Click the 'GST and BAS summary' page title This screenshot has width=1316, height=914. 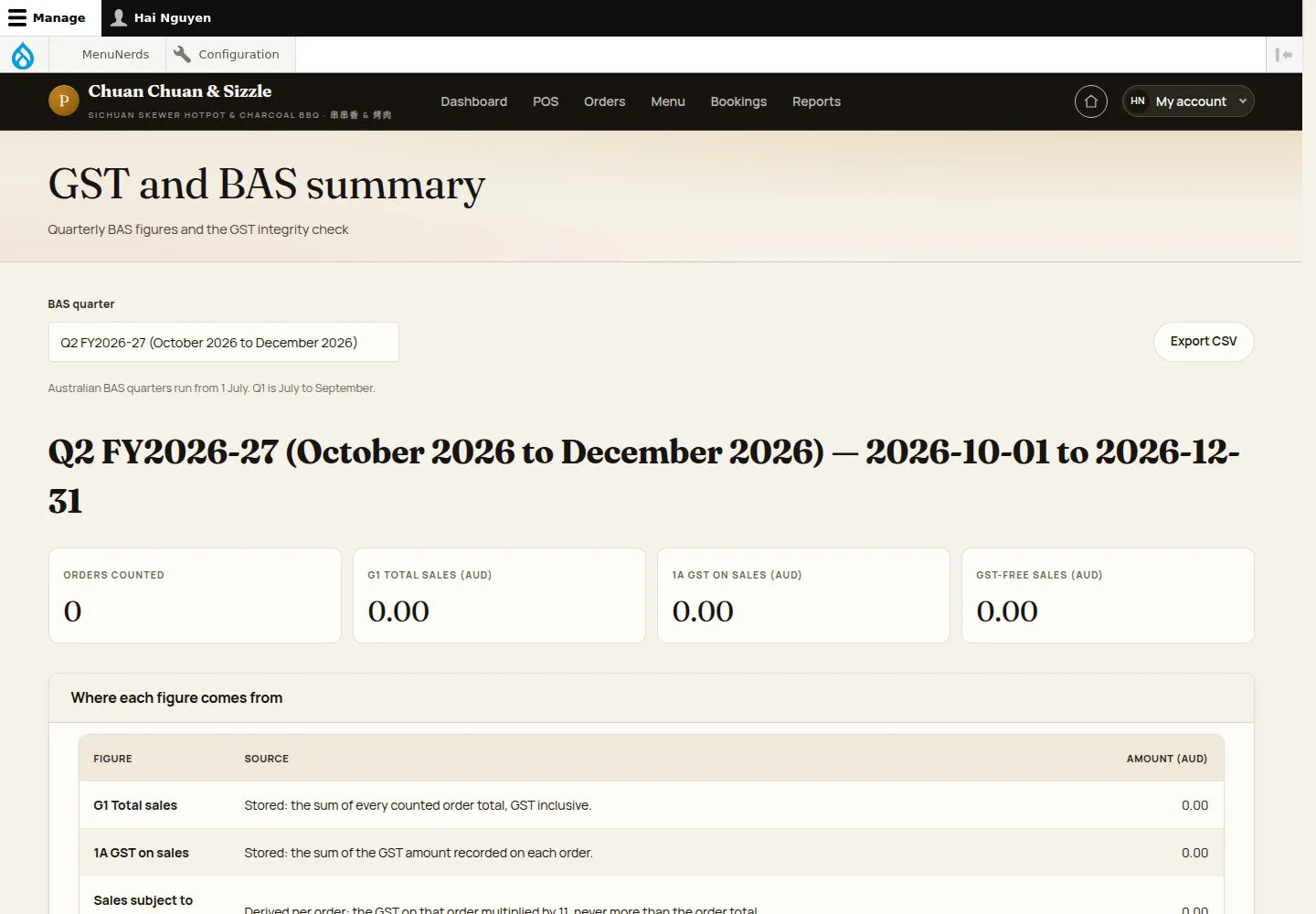click(x=266, y=185)
